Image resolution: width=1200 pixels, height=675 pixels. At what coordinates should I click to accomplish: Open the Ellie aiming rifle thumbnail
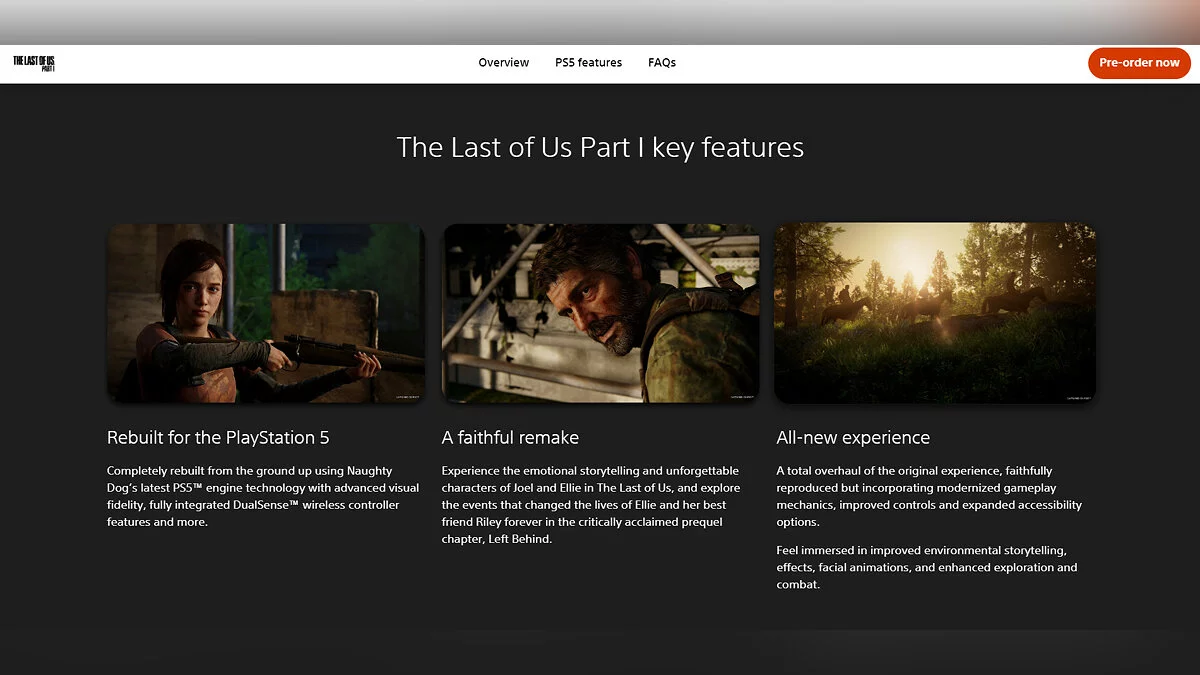tap(266, 313)
